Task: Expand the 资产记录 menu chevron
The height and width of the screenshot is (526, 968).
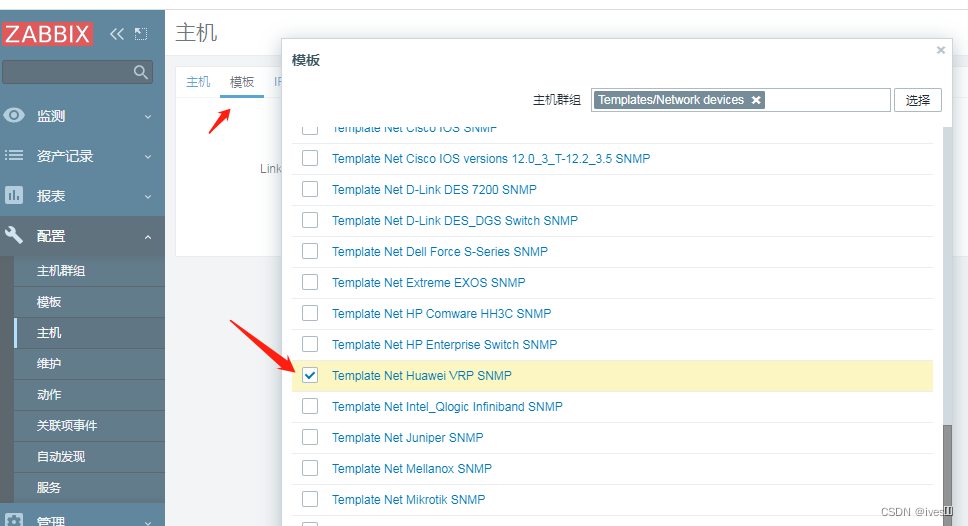Action: click(148, 156)
